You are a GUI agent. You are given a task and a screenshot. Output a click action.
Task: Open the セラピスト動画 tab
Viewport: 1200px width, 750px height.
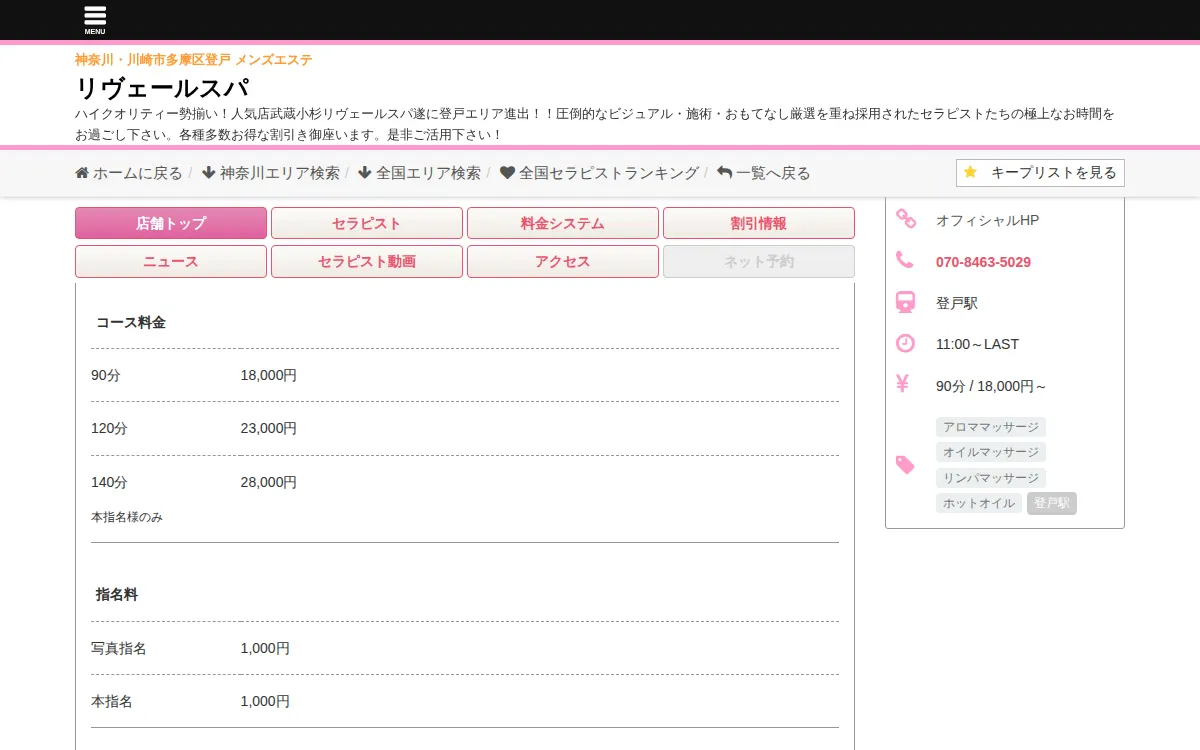[367, 261]
